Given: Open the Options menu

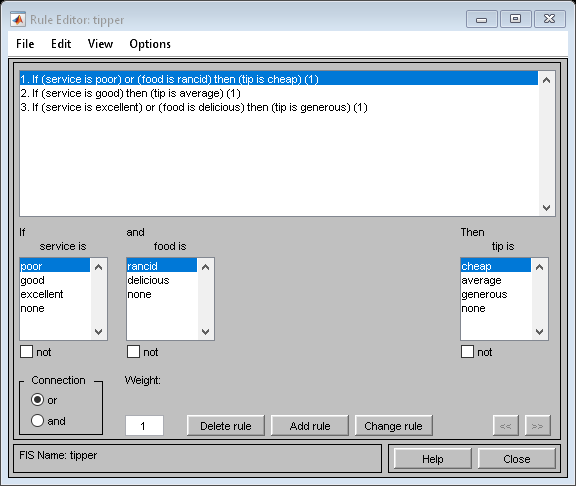Looking at the screenshot, I should click(150, 44).
